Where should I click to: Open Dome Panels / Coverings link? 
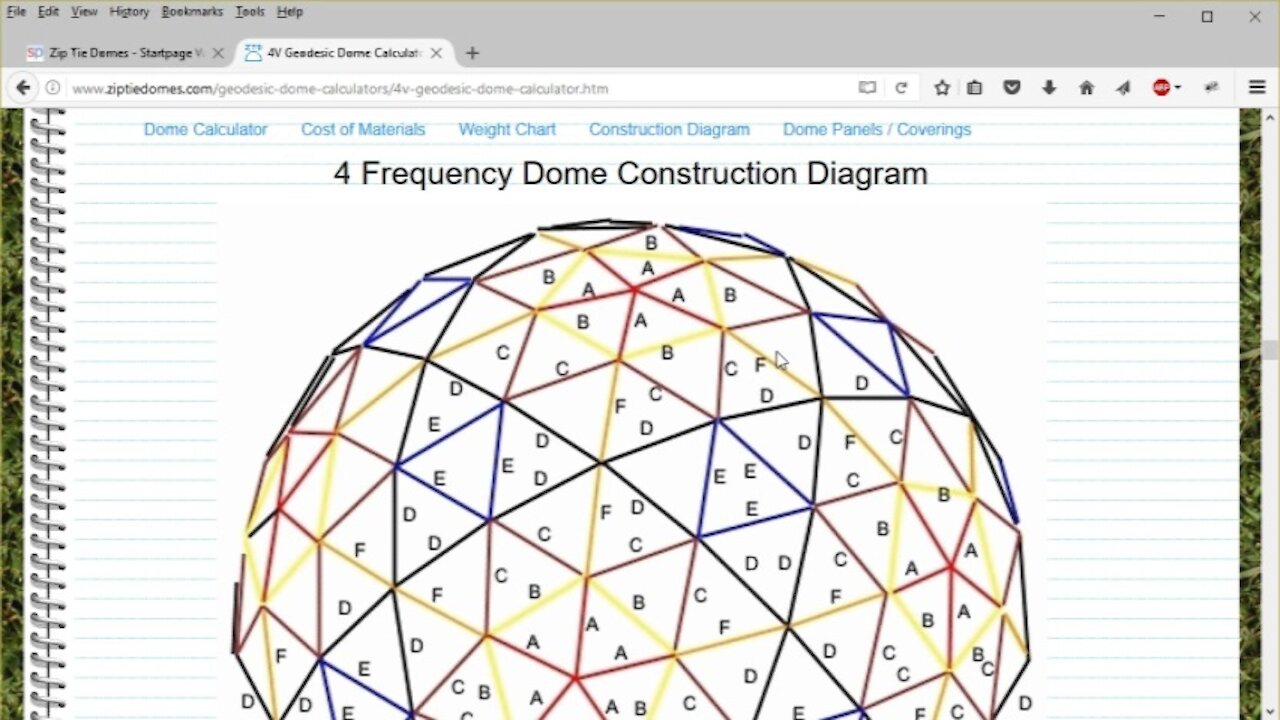tap(877, 129)
